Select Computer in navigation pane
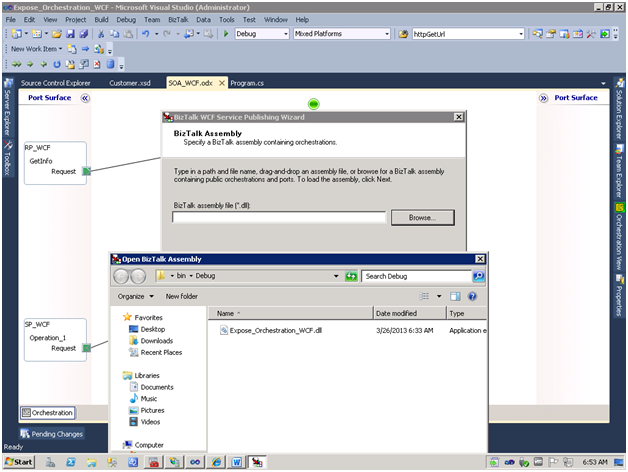The height and width of the screenshot is (472, 628). coord(143,445)
